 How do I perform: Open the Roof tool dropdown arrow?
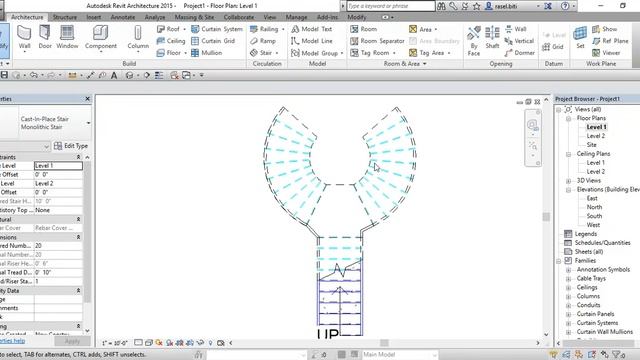[184, 29]
